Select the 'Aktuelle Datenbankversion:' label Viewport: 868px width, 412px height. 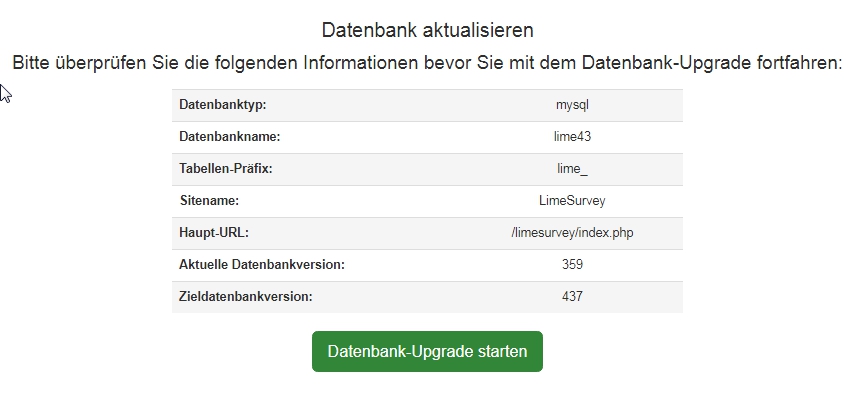tap(262, 265)
